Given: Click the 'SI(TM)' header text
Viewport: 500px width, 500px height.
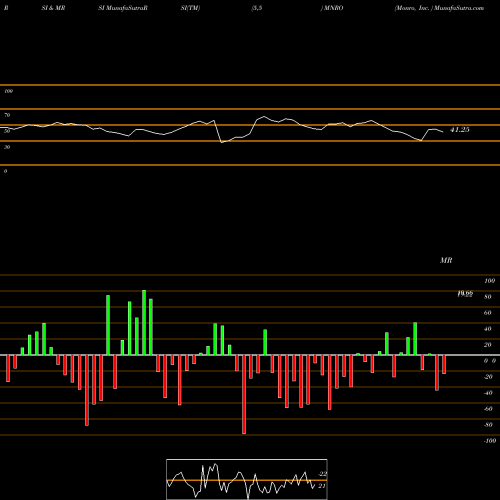Looking at the screenshot, I should point(190,8).
